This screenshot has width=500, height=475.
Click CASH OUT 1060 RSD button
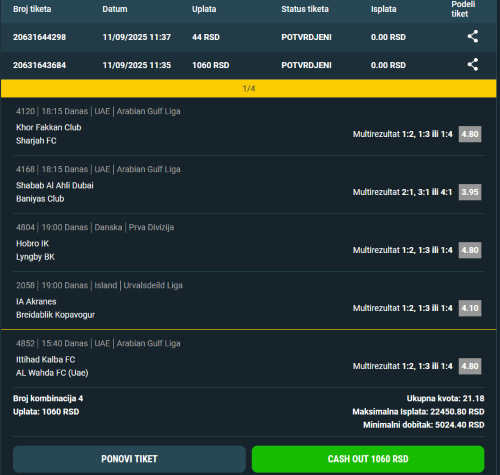pyautogui.click(x=368, y=459)
